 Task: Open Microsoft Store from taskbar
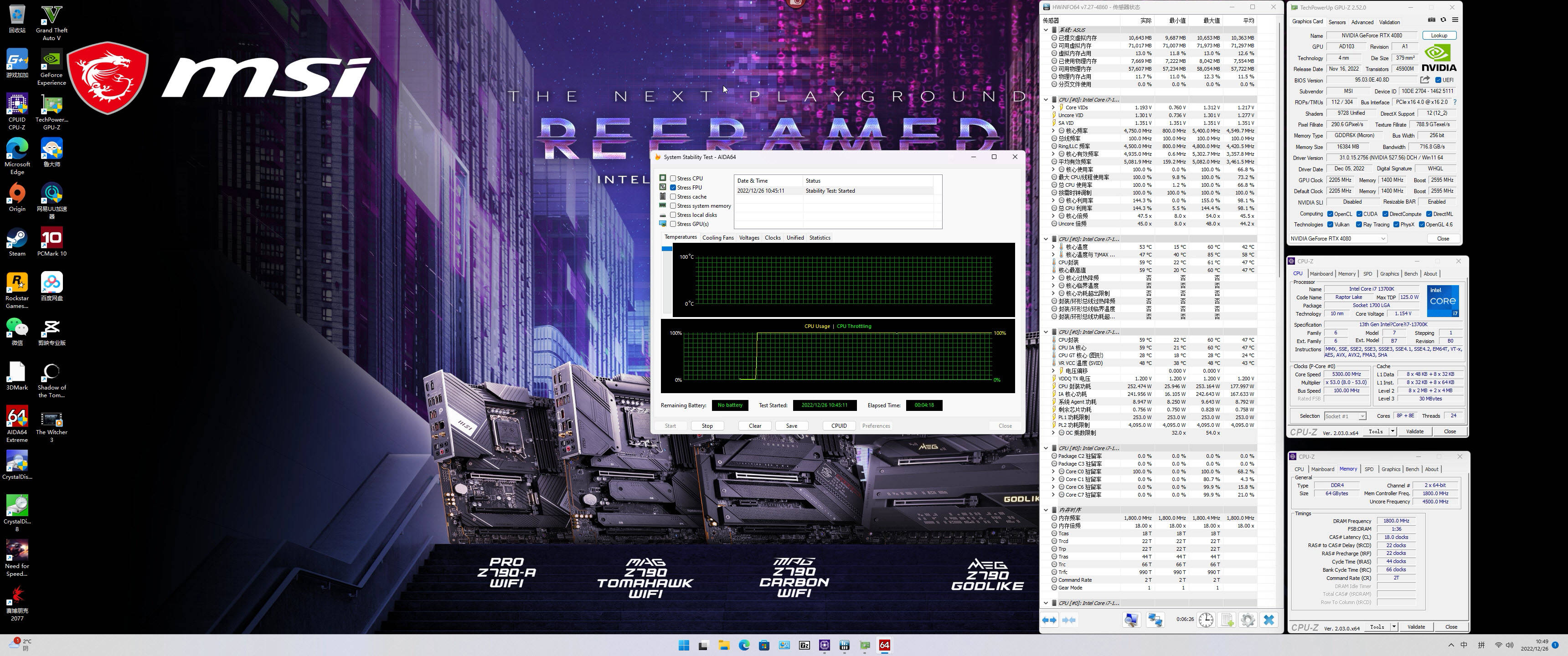click(764, 645)
